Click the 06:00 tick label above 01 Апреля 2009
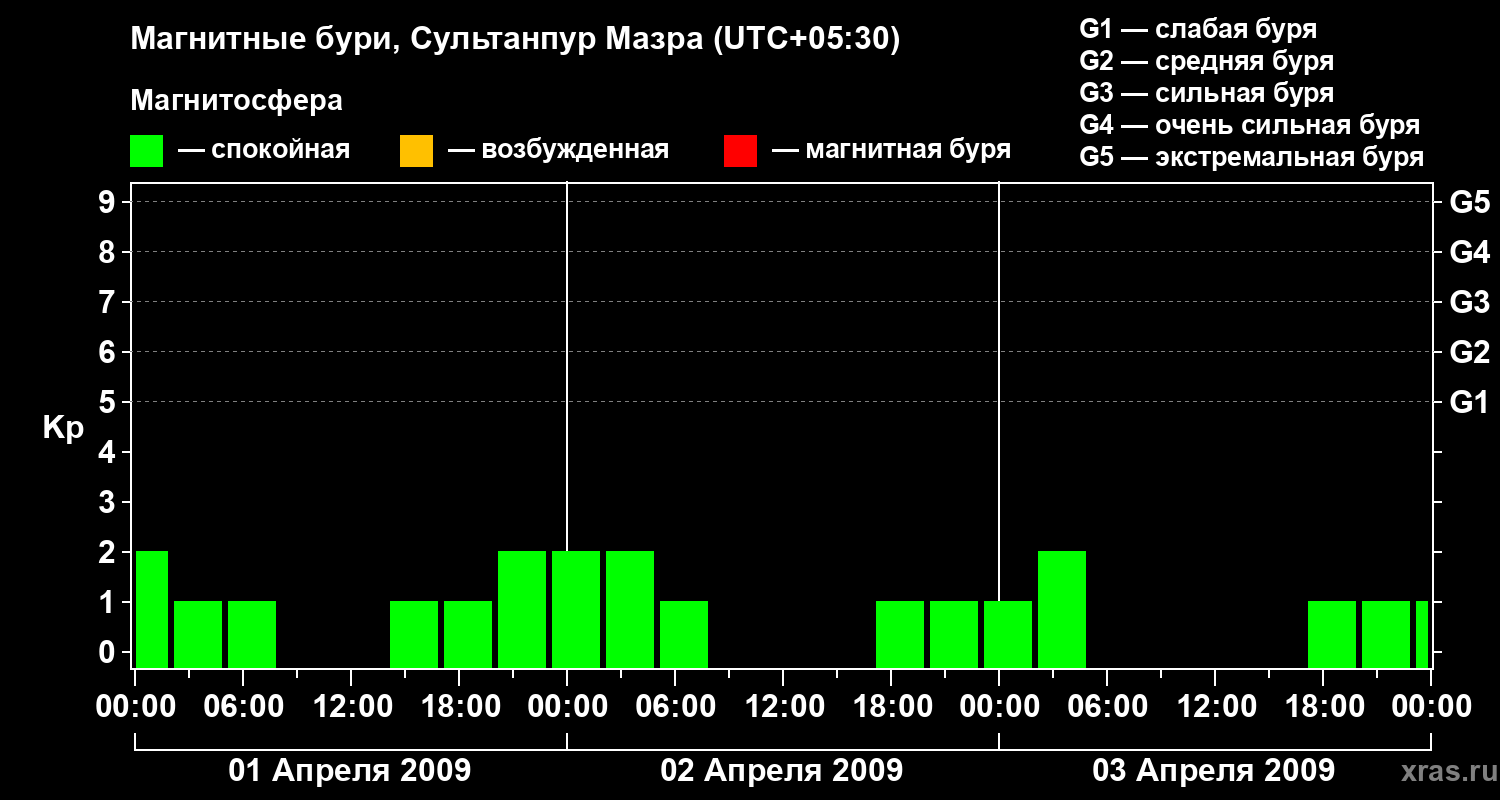 tap(243, 707)
